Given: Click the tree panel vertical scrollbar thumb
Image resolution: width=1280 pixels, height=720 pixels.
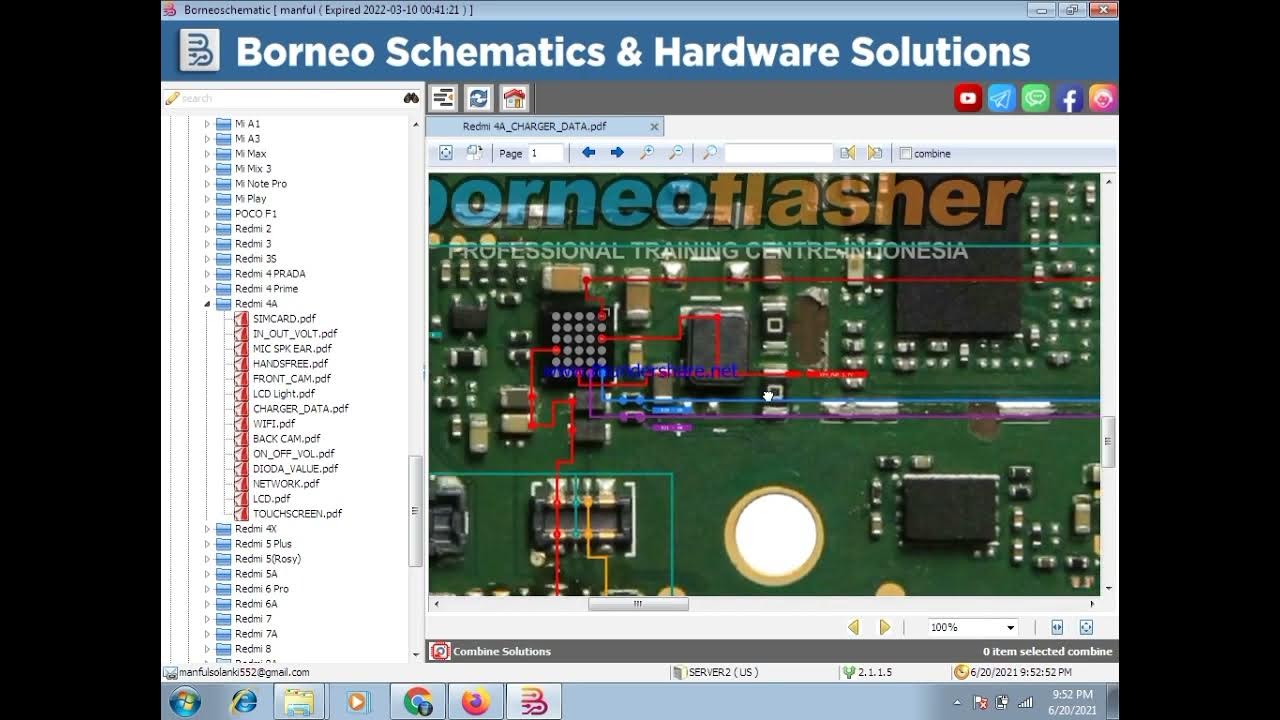Looking at the screenshot, I should (x=416, y=511).
